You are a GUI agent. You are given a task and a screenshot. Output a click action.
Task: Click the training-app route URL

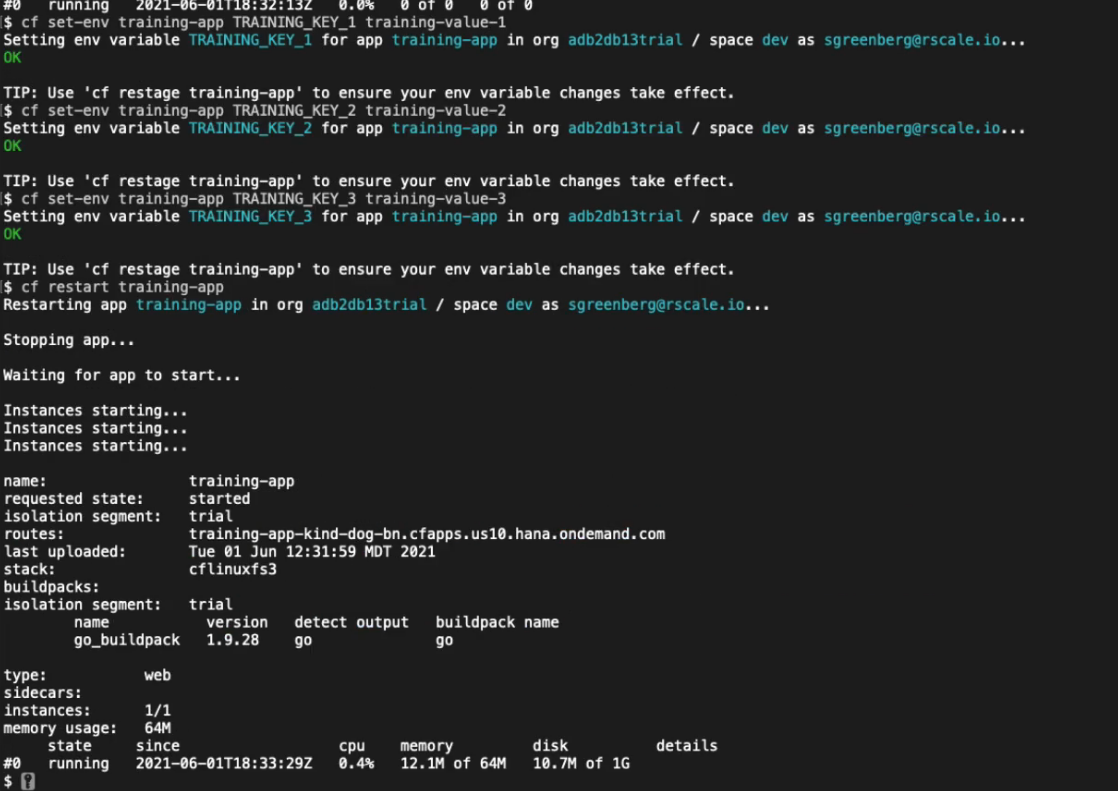click(x=427, y=533)
